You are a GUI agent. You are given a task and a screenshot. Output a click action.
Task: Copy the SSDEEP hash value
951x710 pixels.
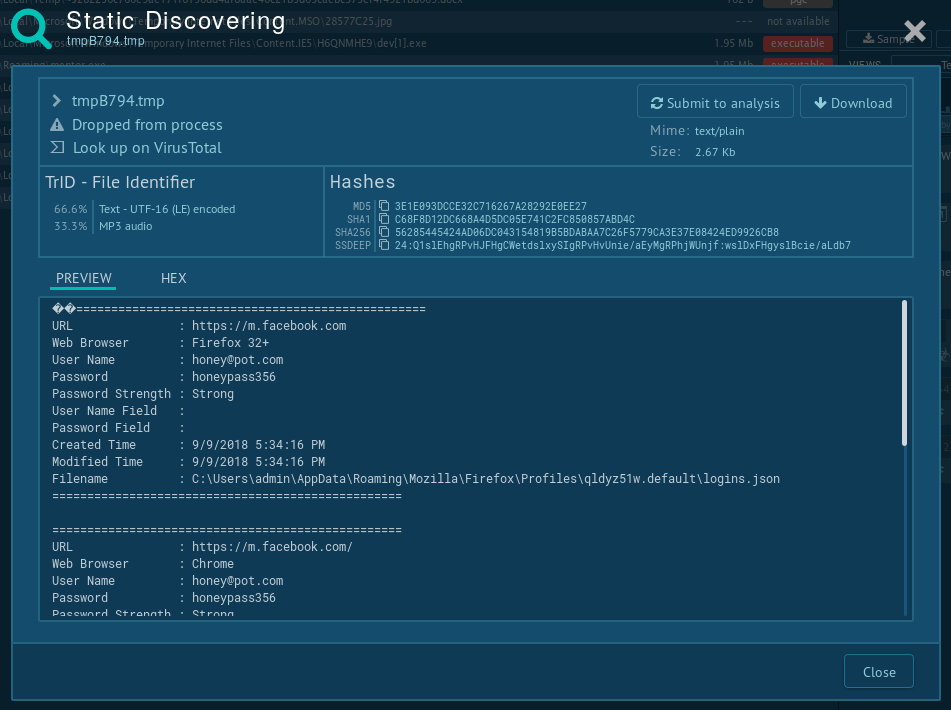click(384, 245)
